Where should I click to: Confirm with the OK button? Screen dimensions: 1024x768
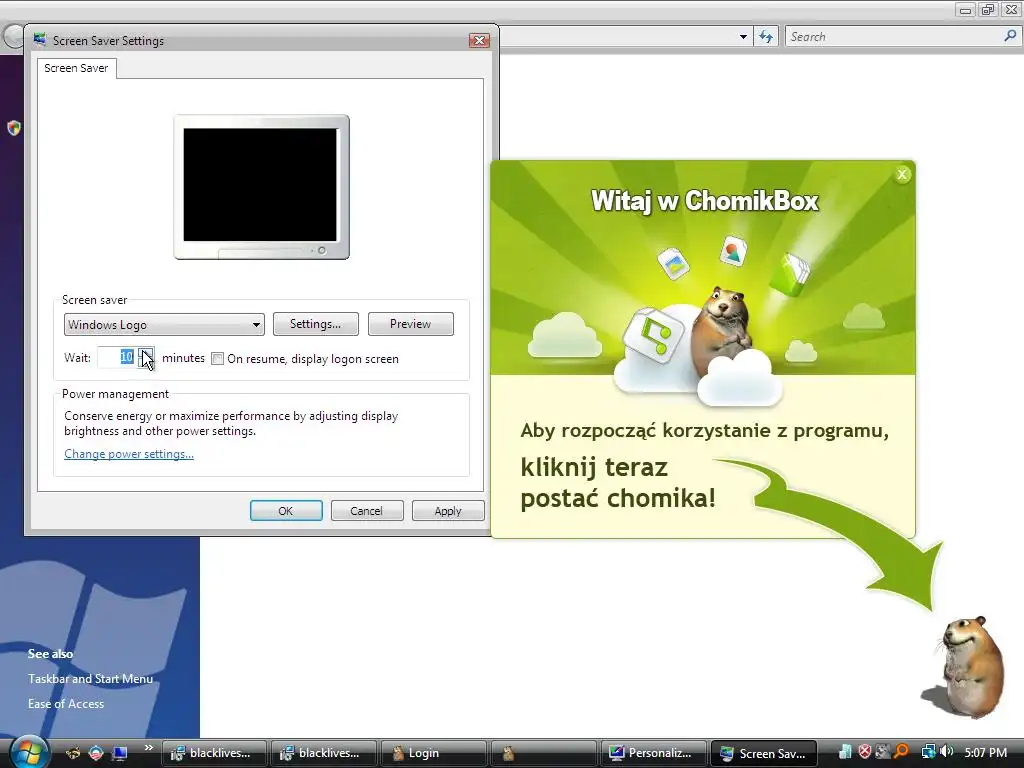coord(286,511)
